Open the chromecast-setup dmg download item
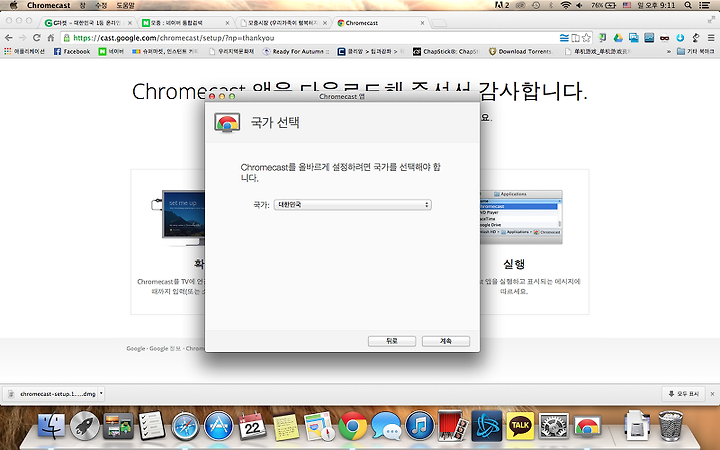This screenshot has width=720, height=450. point(51,394)
